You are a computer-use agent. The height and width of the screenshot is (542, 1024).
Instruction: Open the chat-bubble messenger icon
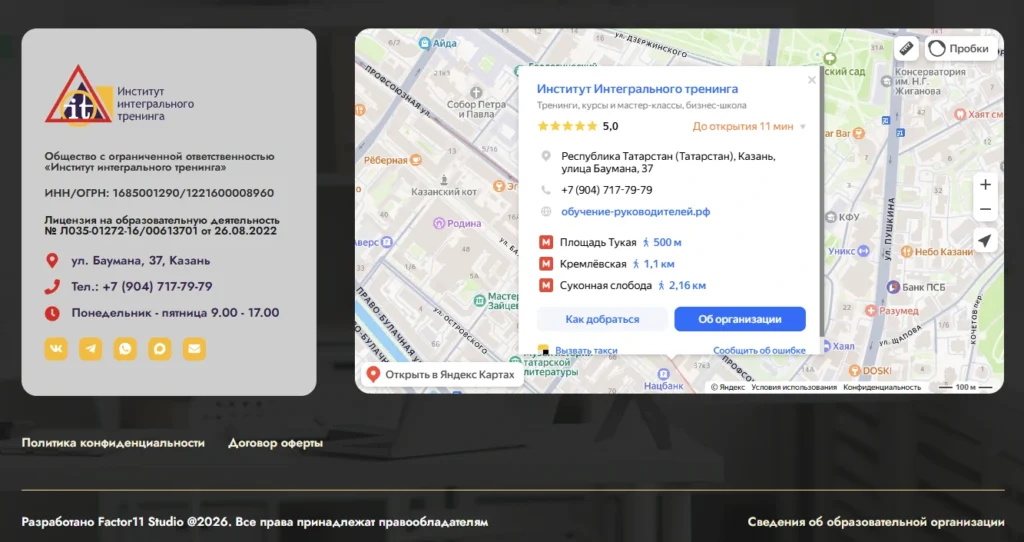click(x=159, y=349)
